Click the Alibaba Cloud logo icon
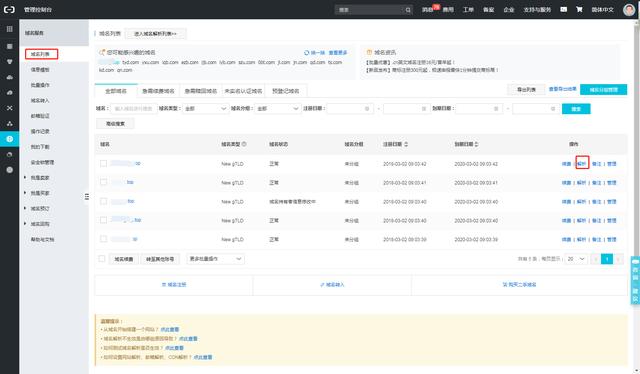This screenshot has width=640, height=374. (9, 9)
